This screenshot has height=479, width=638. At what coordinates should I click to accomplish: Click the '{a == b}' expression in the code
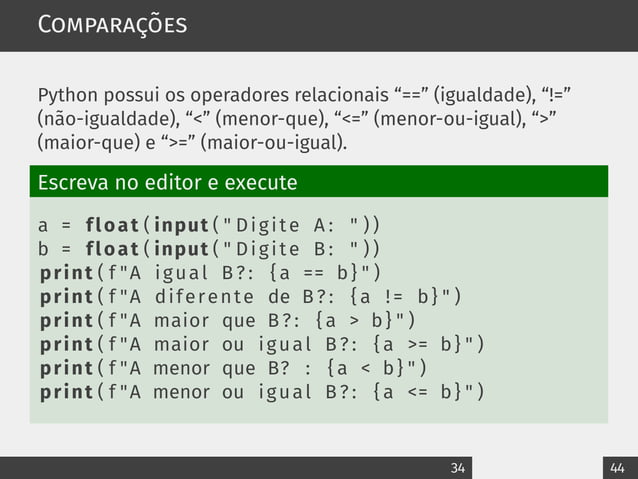pyautogui.click(x=314, y=273)
